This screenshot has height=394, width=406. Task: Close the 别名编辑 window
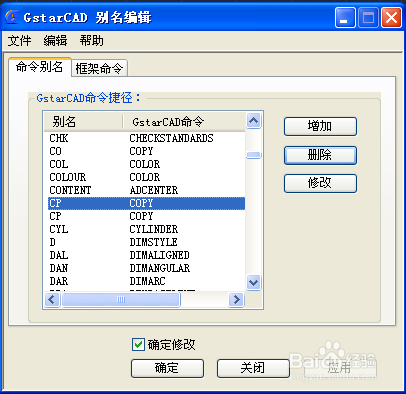point(391,17)
